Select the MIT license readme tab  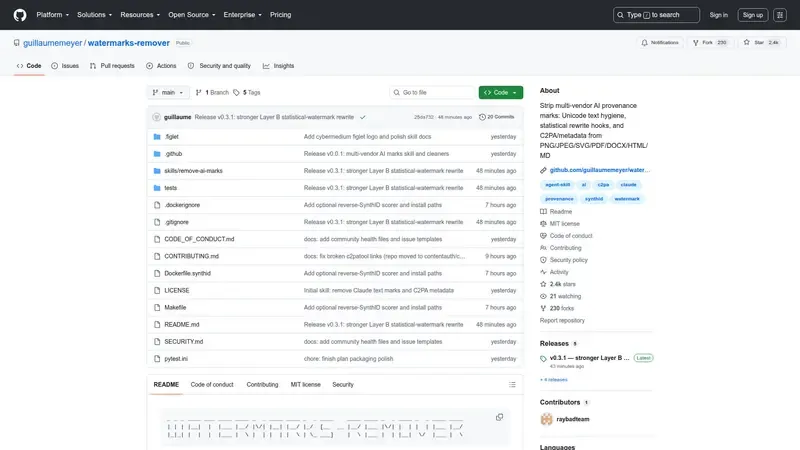306,385
